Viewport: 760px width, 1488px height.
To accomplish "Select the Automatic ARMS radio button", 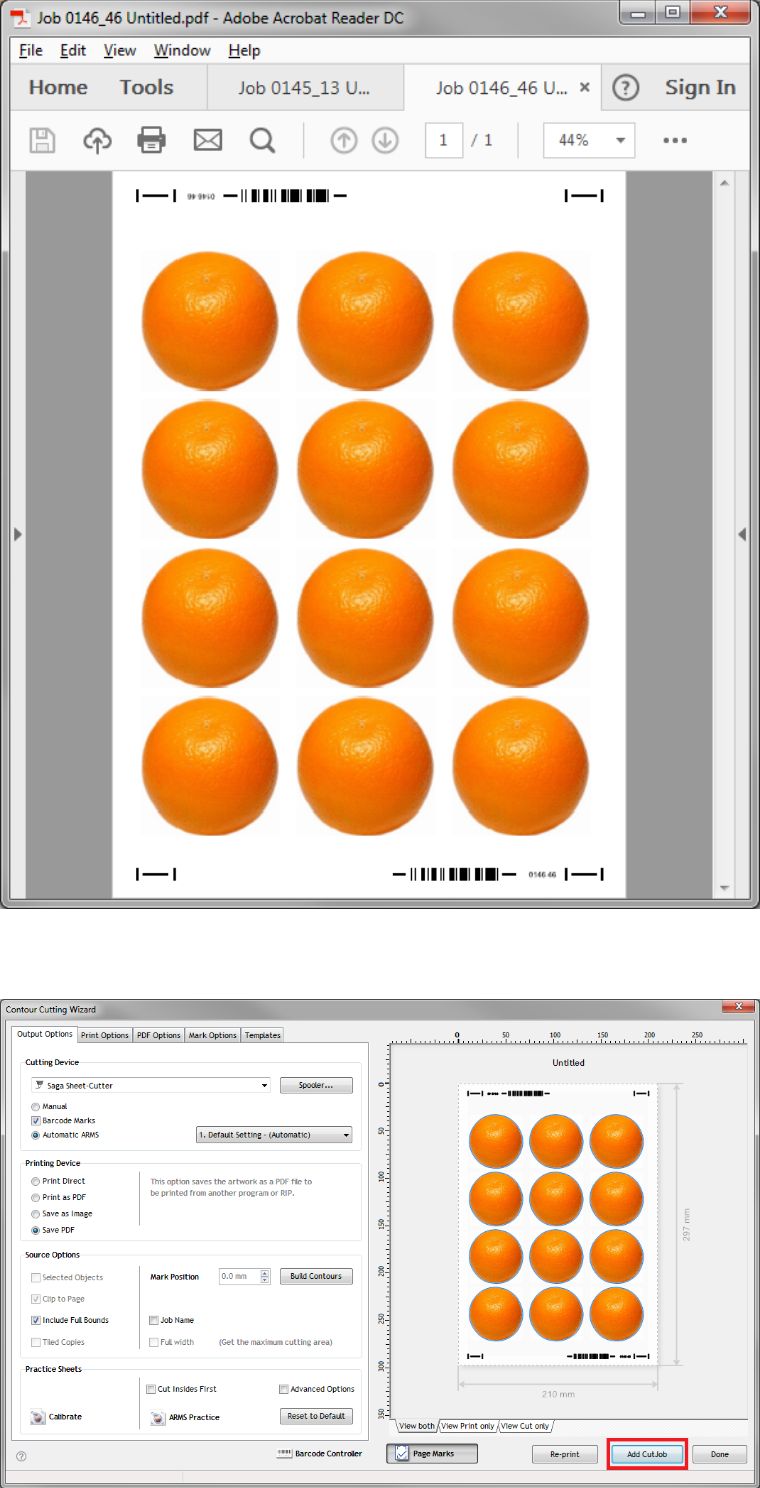I will (x=36, y=1135).
